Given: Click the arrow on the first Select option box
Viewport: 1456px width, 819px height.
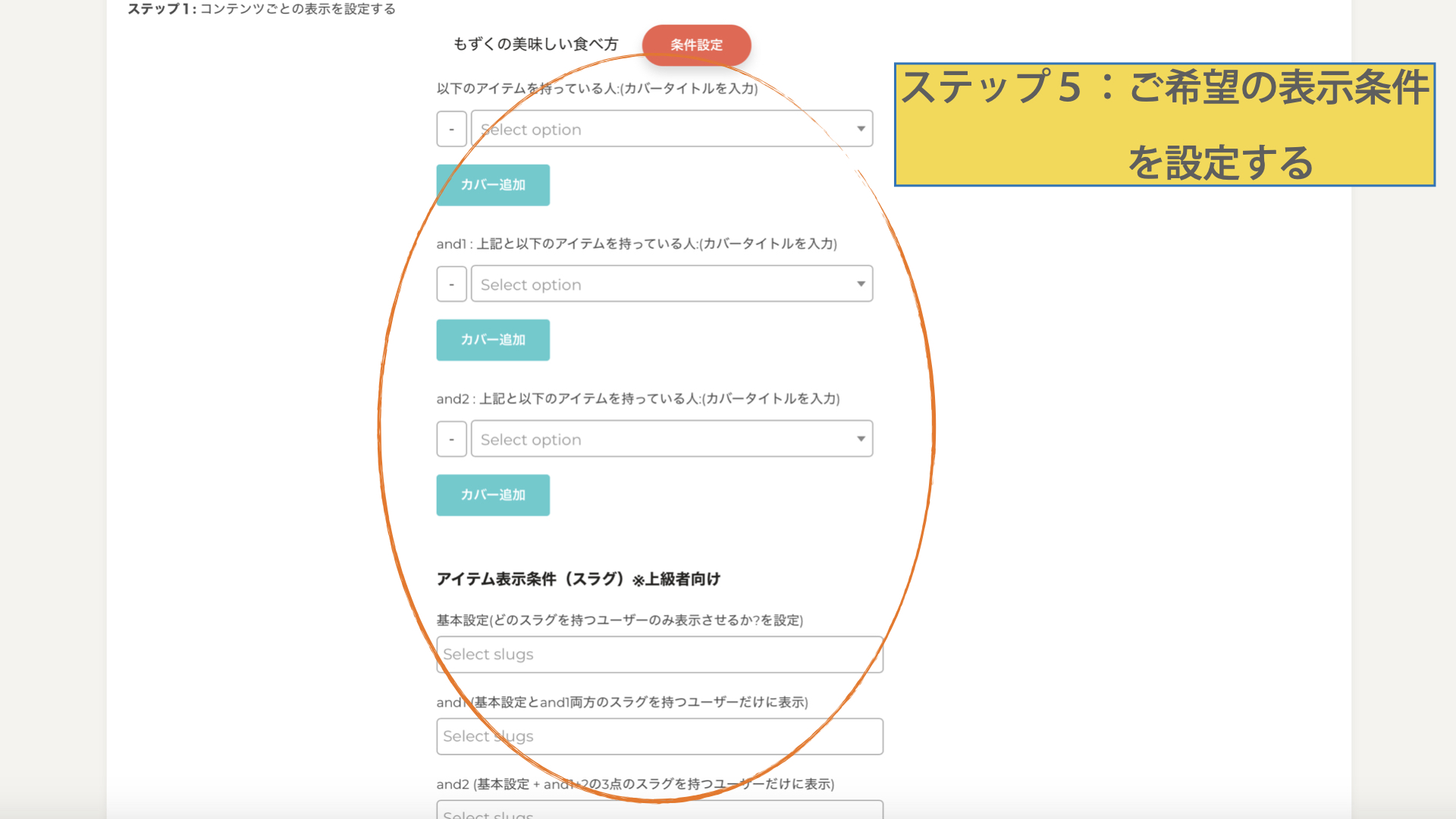Looking at the screenshot, I should (x=861, y=129).
